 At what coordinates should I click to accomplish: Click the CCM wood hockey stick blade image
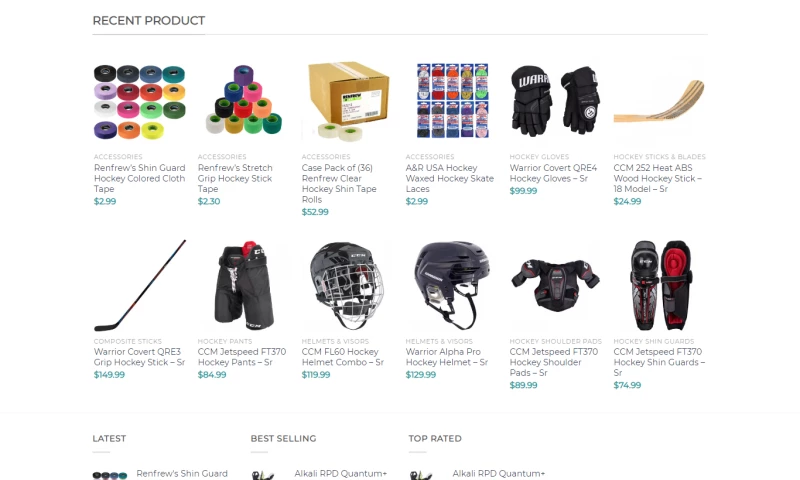(660, 101)
